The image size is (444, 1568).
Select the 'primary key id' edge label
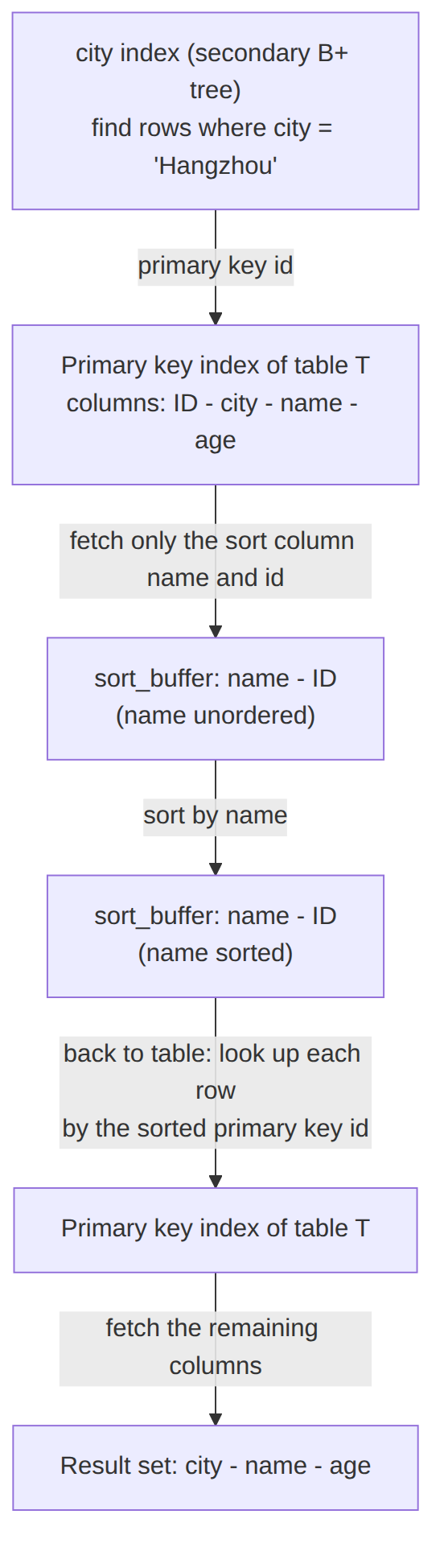[x=216, y=266]
